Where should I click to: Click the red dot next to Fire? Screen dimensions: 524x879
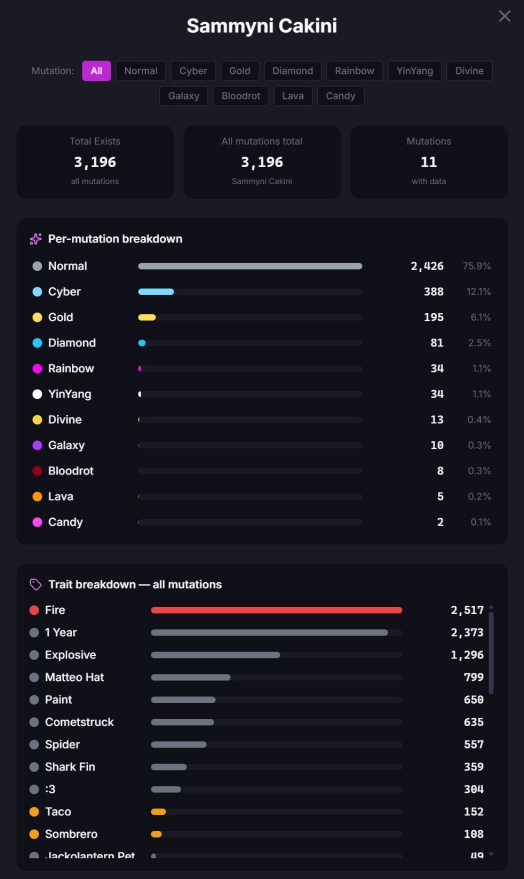pyautogui.click(x=34, y=610)
